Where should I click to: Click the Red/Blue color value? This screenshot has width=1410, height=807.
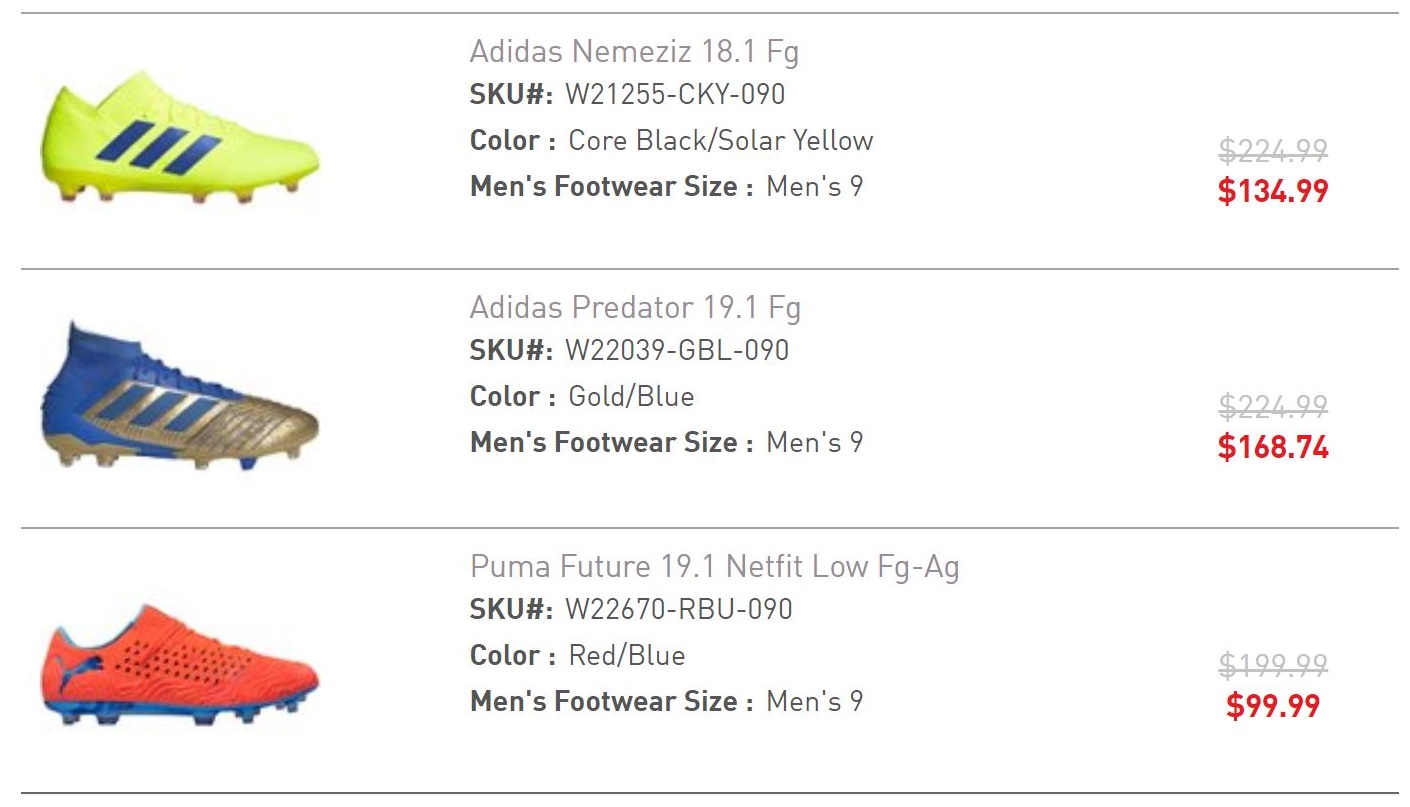click(x=627, y=656)
